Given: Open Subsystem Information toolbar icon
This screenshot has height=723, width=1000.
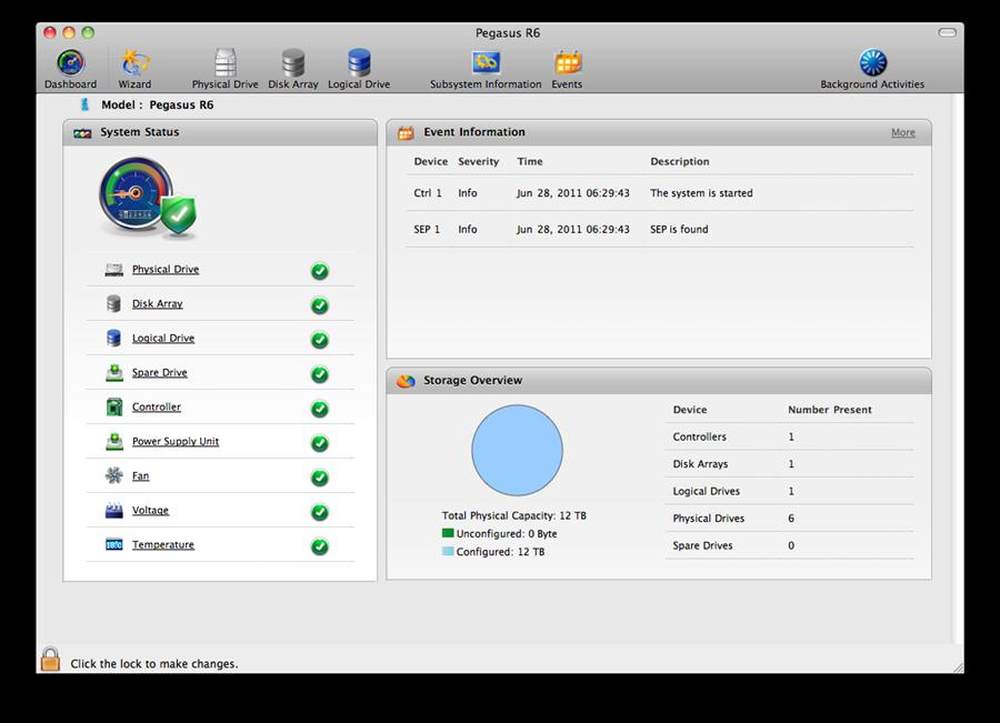Looking at the screenshot, I should 485,63.
